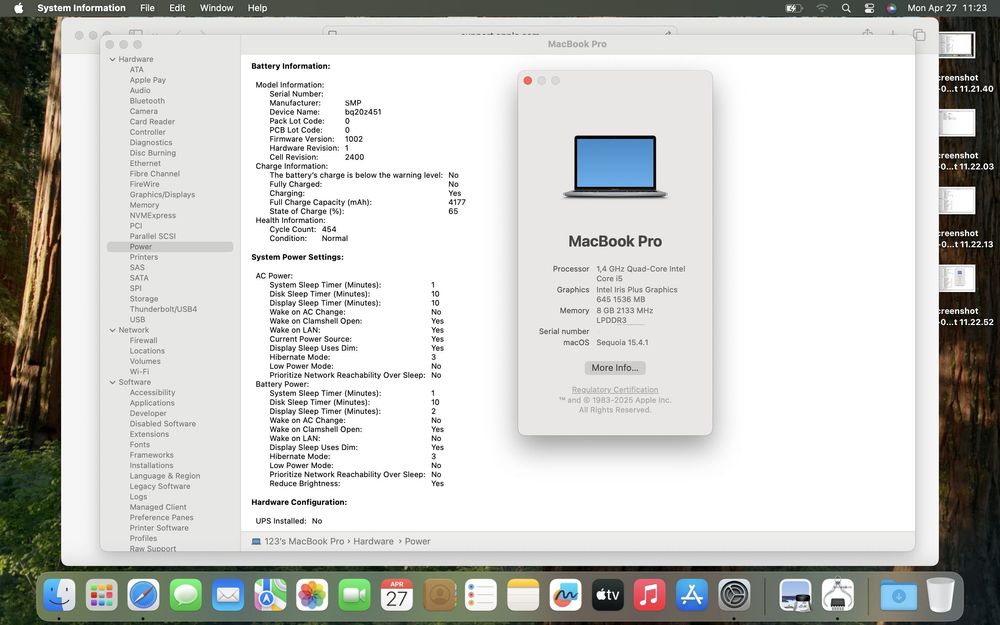Launch FaceTime from the dock

click(354, 595)
